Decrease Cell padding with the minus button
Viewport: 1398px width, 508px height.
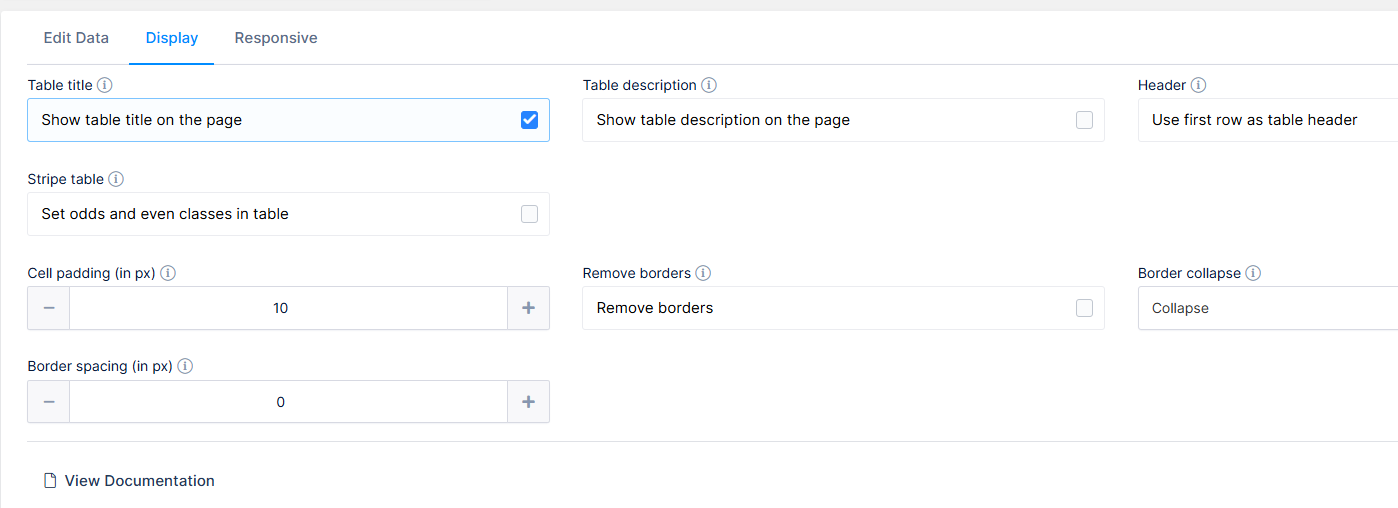click(49, 308)
